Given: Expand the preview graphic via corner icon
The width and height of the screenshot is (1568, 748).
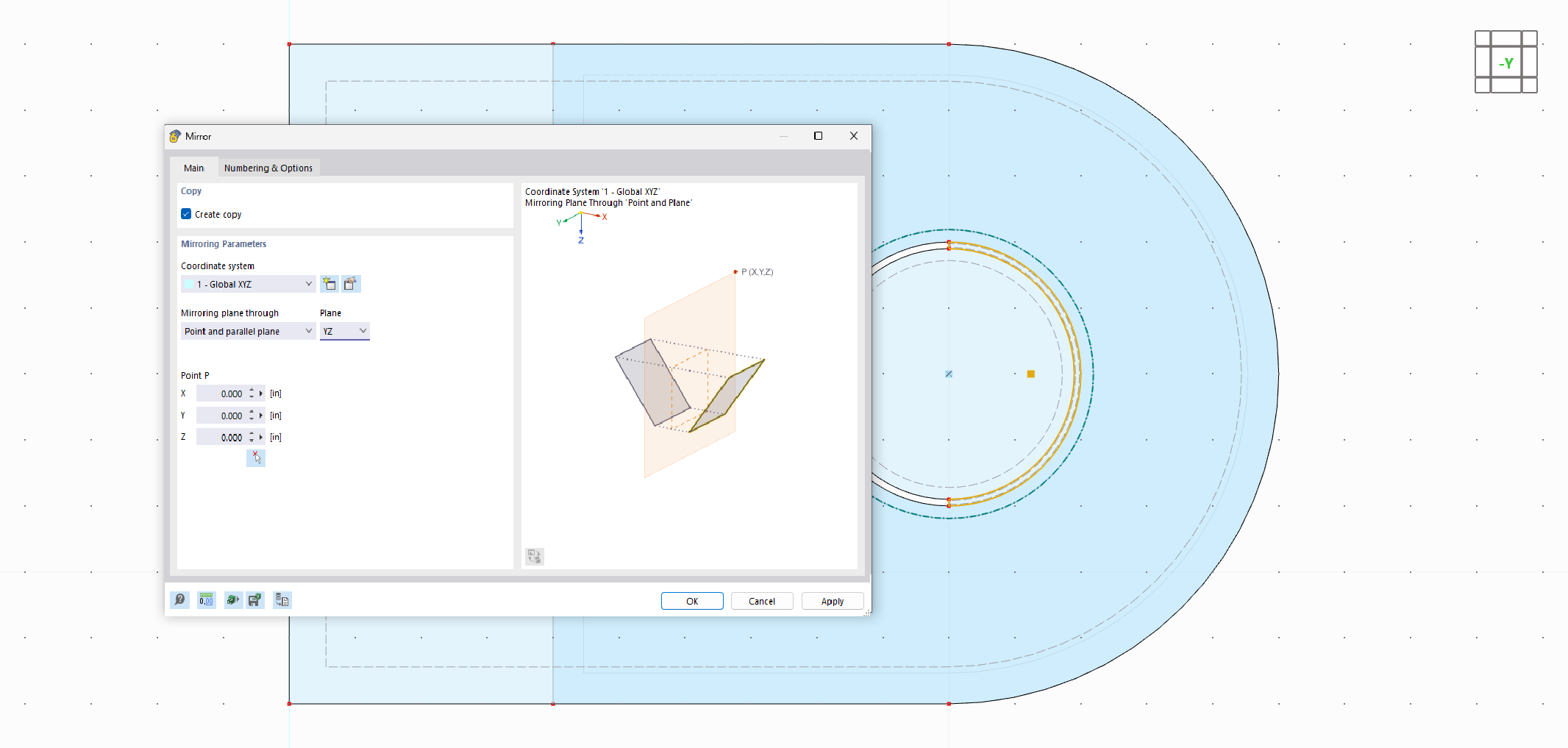Looking at the screenshot, I should point(534,557).
